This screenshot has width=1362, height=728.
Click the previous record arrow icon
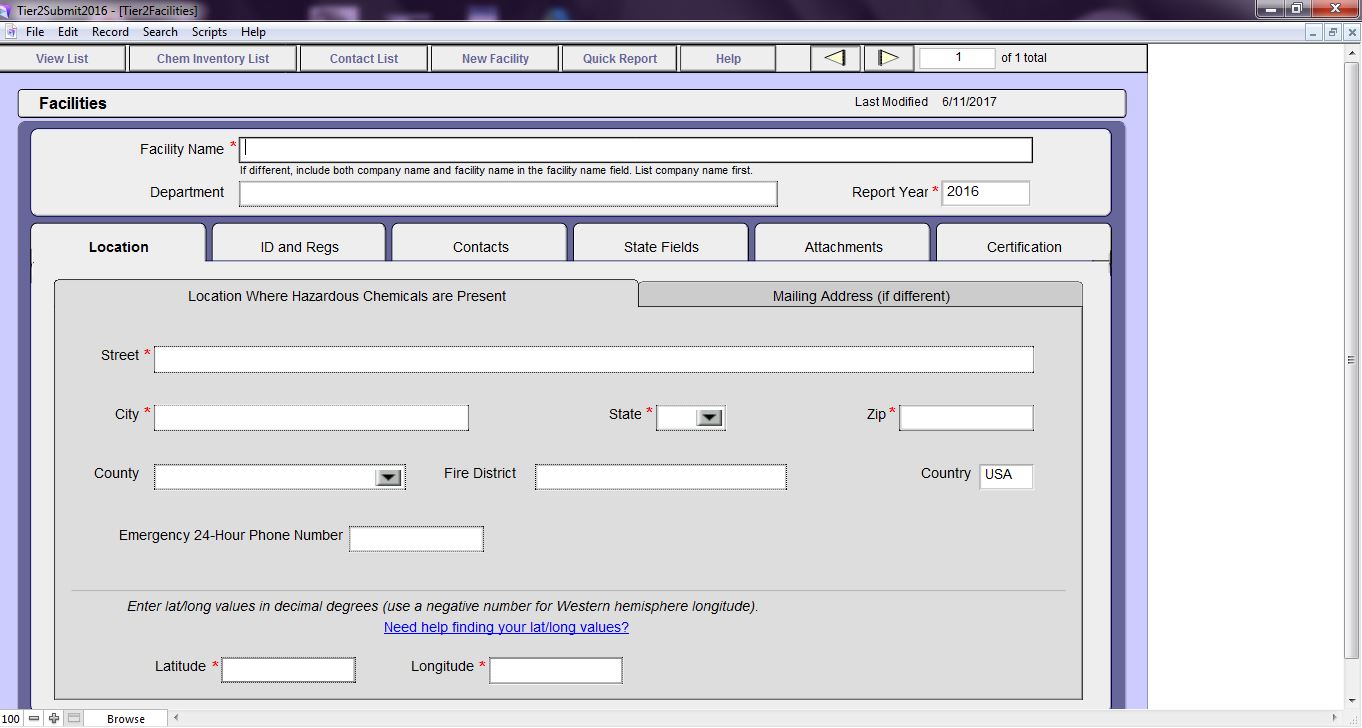[835, 57]
